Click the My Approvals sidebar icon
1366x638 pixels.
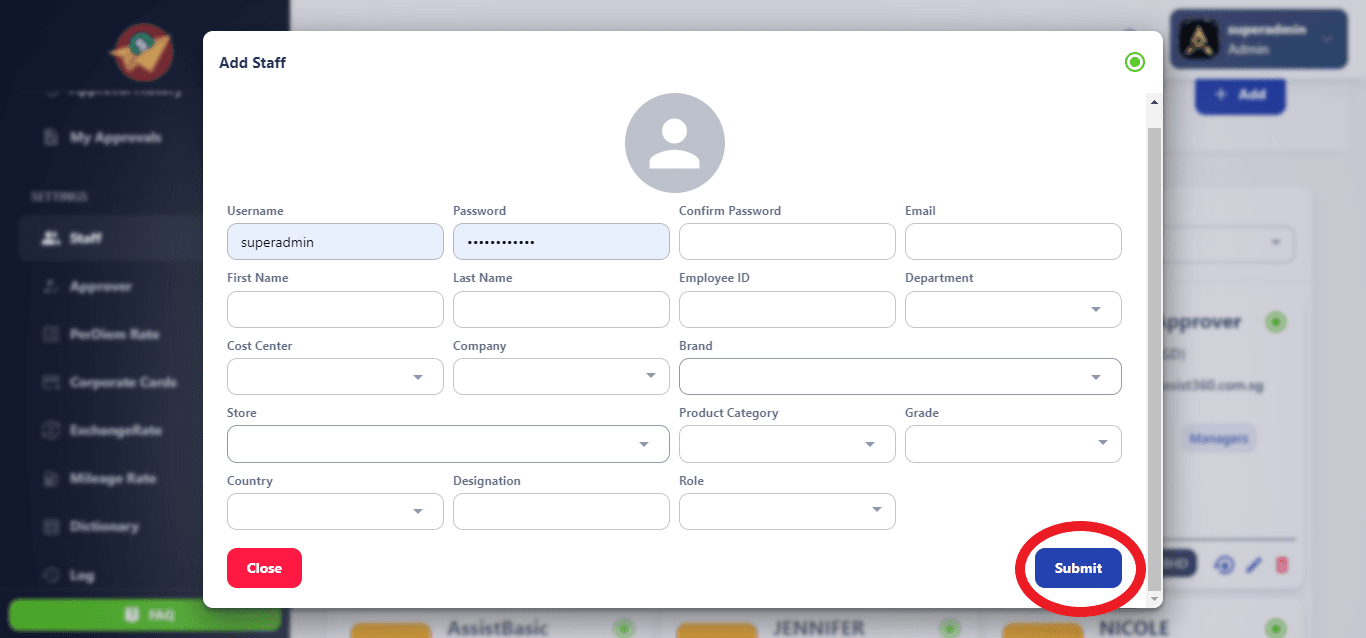point(51,138)
